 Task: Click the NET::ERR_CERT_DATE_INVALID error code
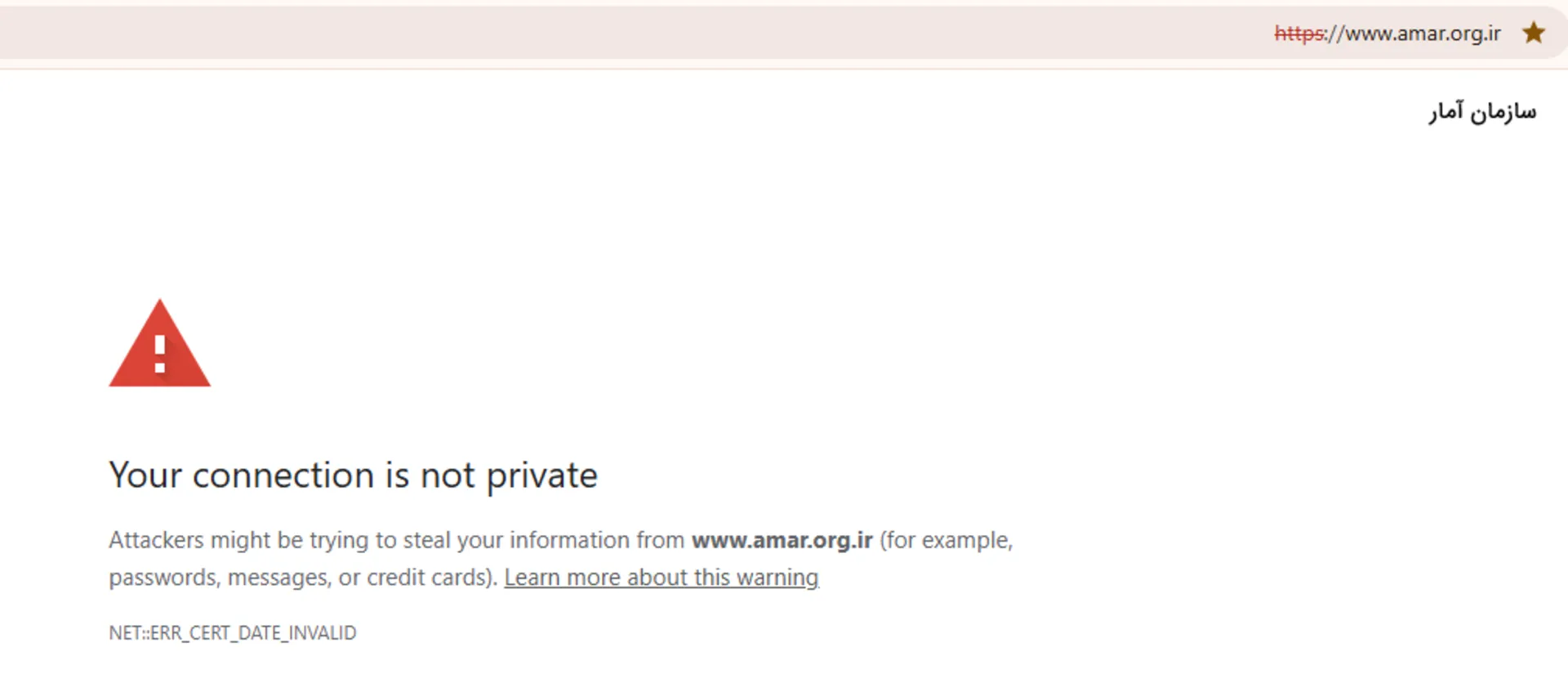[233, 633]
